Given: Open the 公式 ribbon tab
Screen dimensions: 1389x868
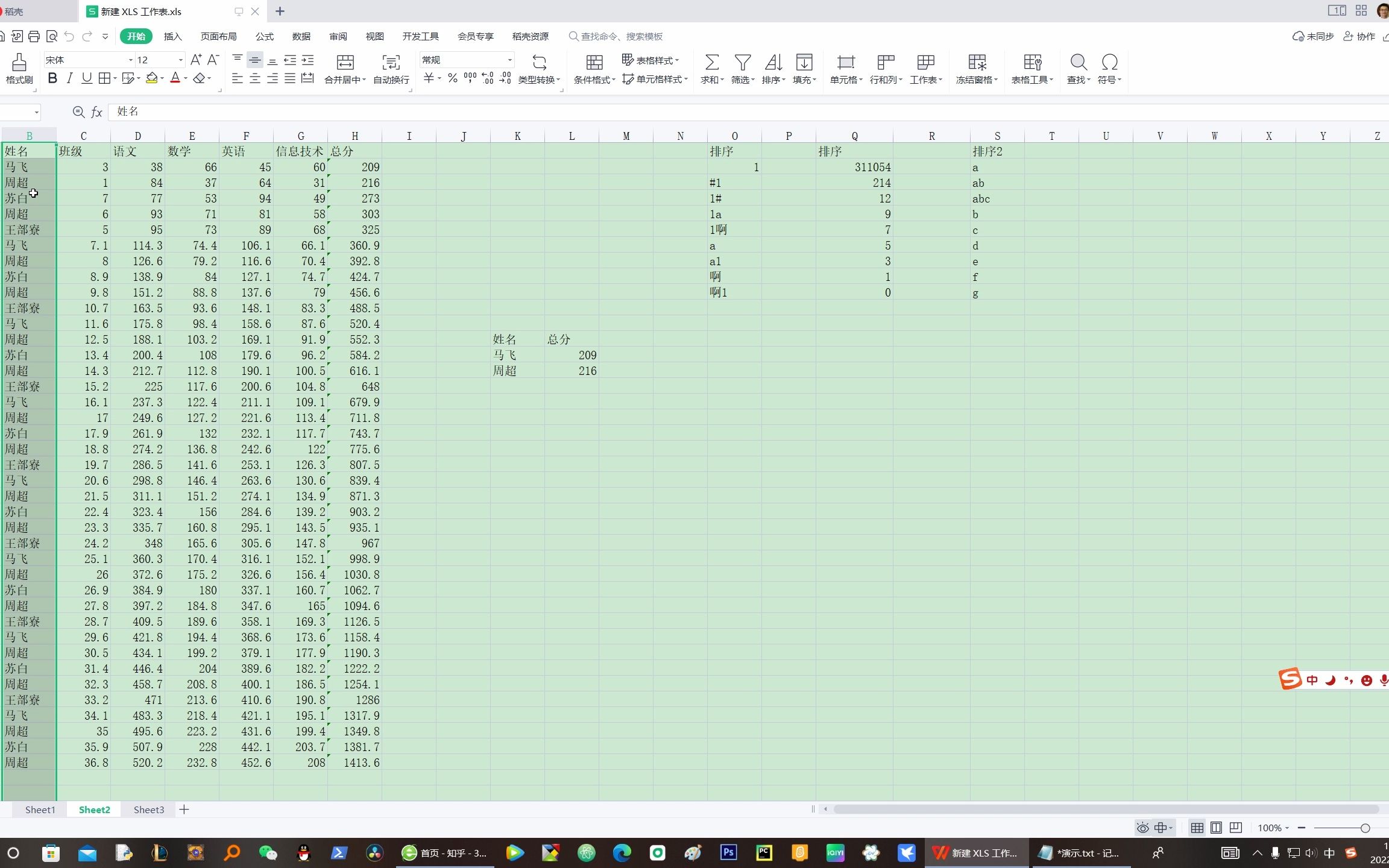Looking at the screenshot, I should (264, 36).
